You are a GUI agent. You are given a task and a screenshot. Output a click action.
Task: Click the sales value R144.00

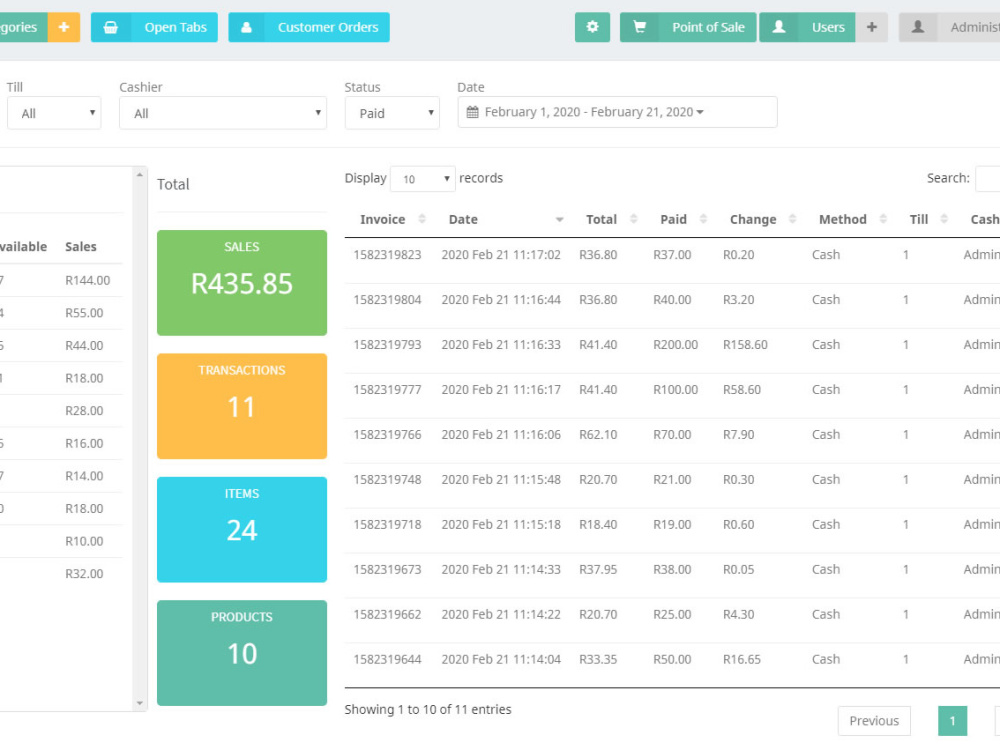click(87, 281)
